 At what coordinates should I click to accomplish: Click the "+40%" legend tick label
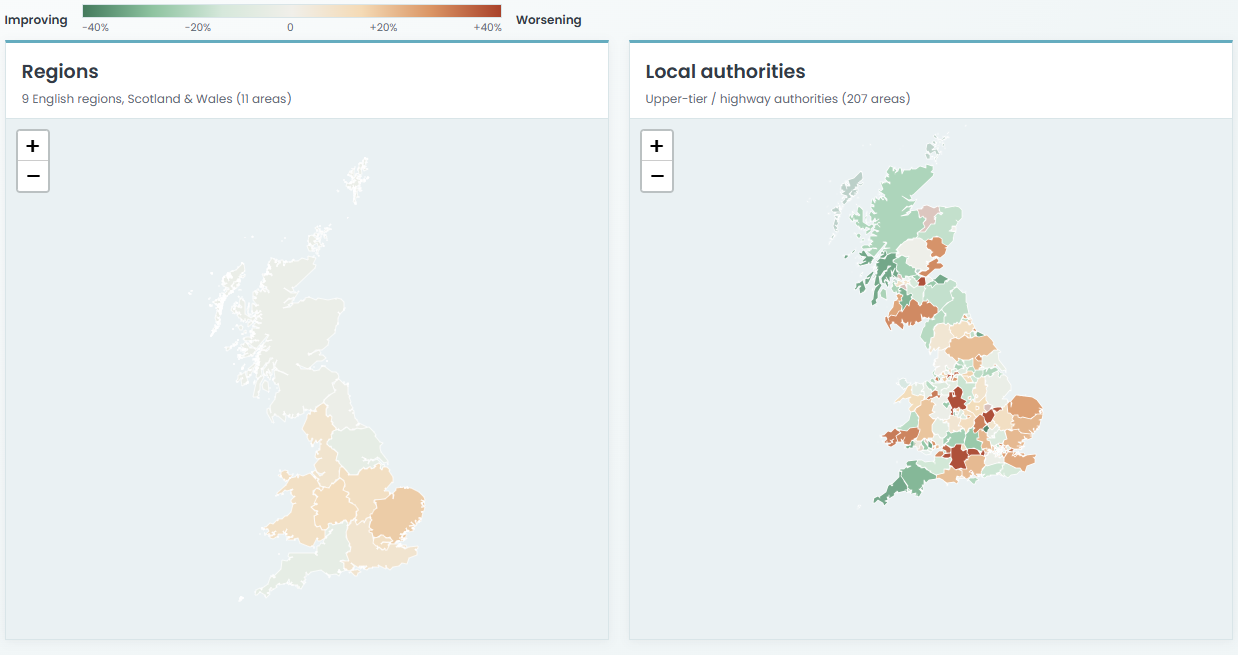click(x=487, y=27)
